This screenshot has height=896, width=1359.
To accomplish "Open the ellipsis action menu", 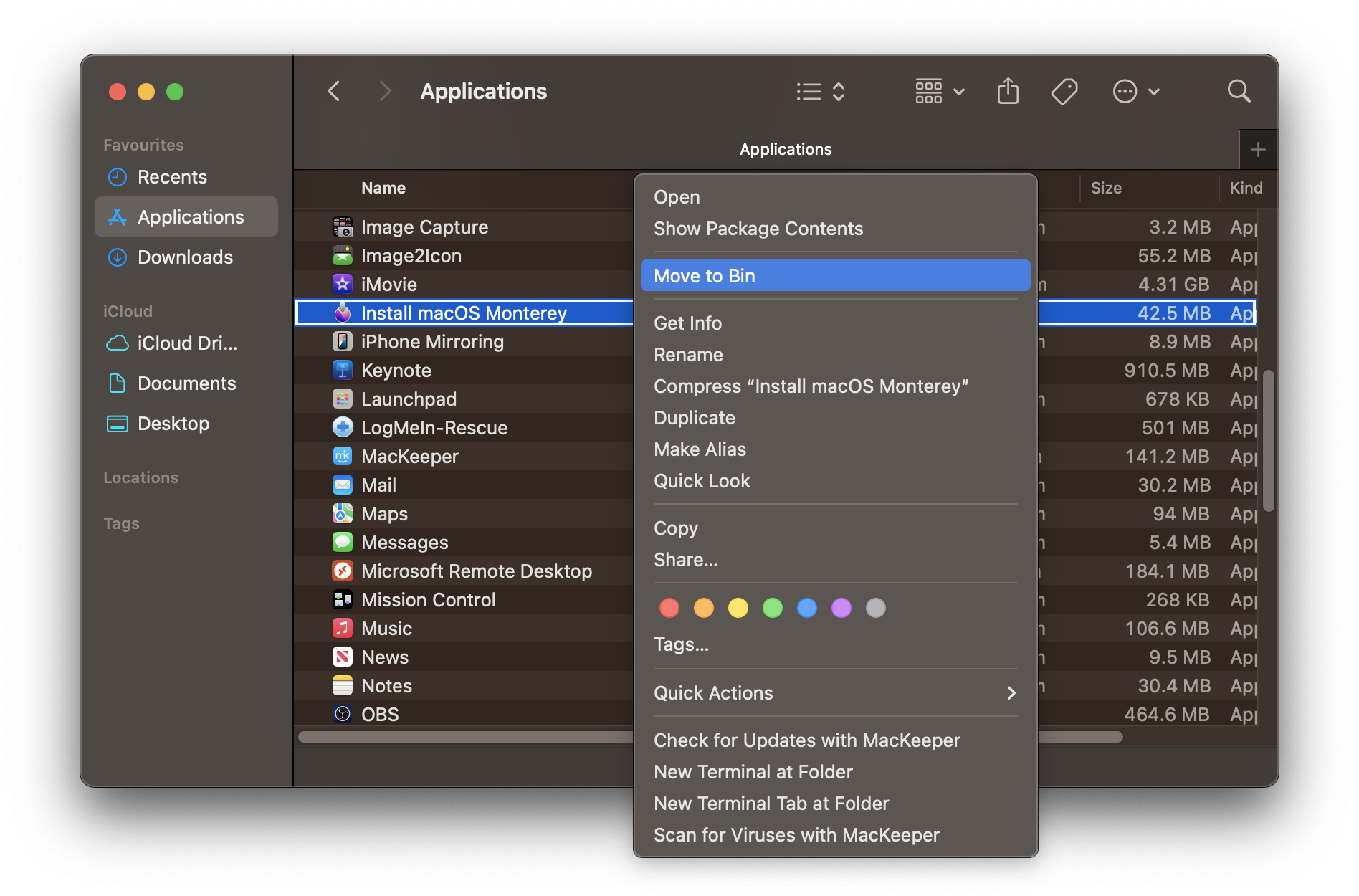I will tap(1136, 91).
